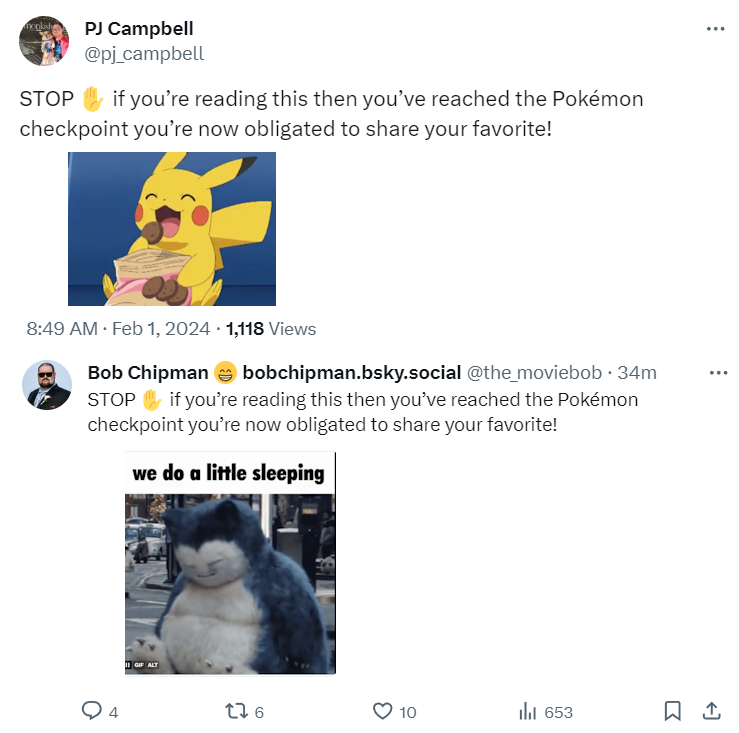This screenshot has height=733, width=739.
Task: View analytics showing 653 views
Action: pos(528,711)
